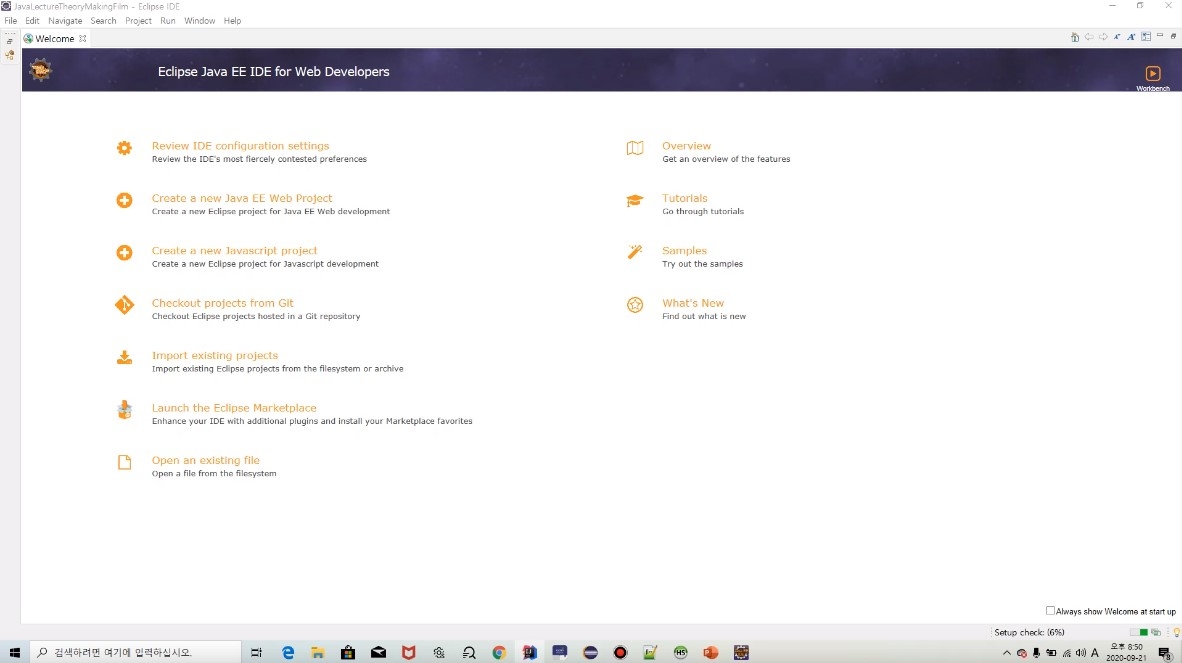Image resolution: width=1182 pixels, height=663 pixels.
Task: Click Import existing projects link
Action: point(215,356)
